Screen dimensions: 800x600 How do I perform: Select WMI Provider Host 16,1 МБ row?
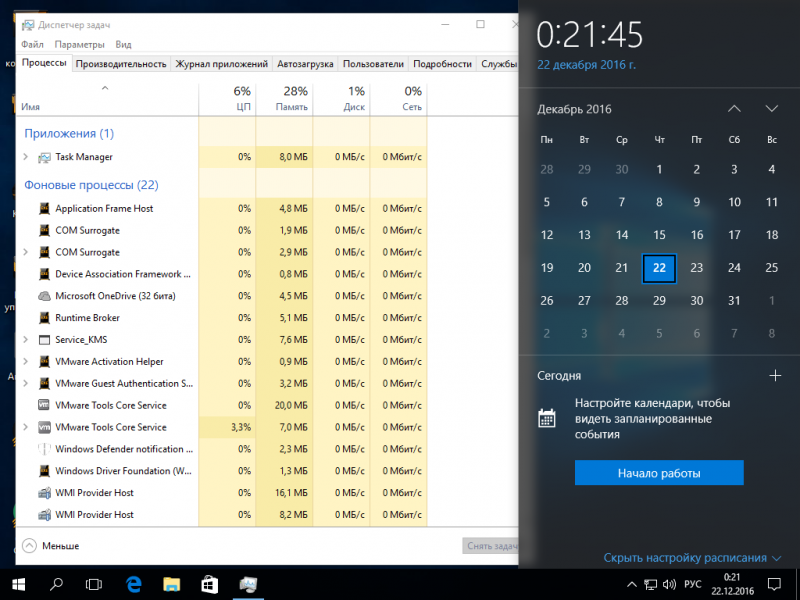tap(222, 493)
